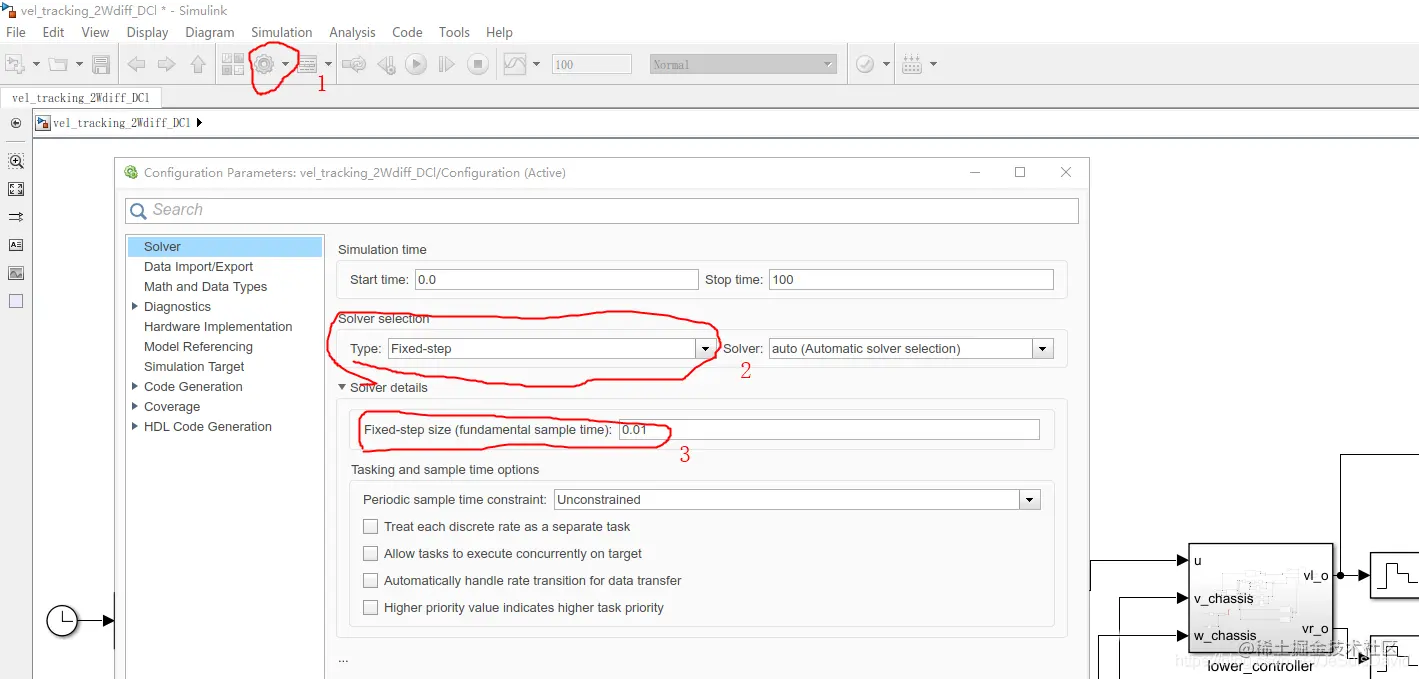Click the Update Diagram toolbar icon
Image resolution: width=1419 pixels, height=679 pixels.
[x=353, y=65]
